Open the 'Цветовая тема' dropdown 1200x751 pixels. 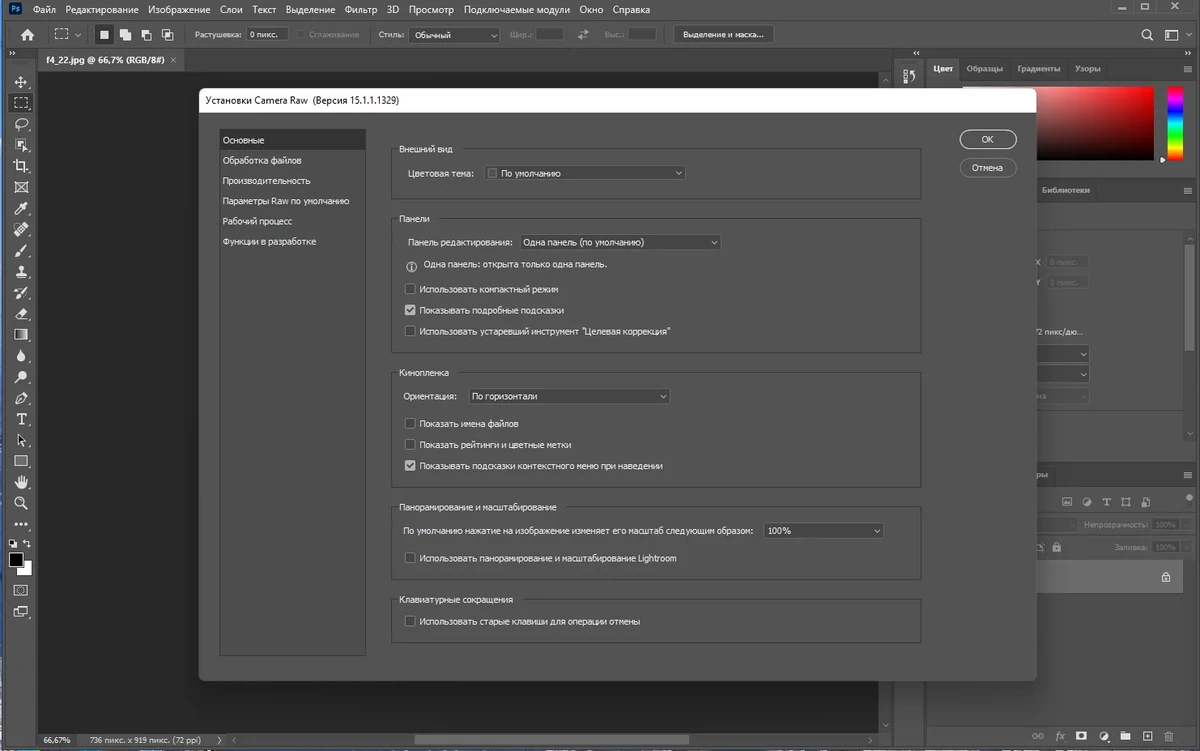click(x=584, y=173)
